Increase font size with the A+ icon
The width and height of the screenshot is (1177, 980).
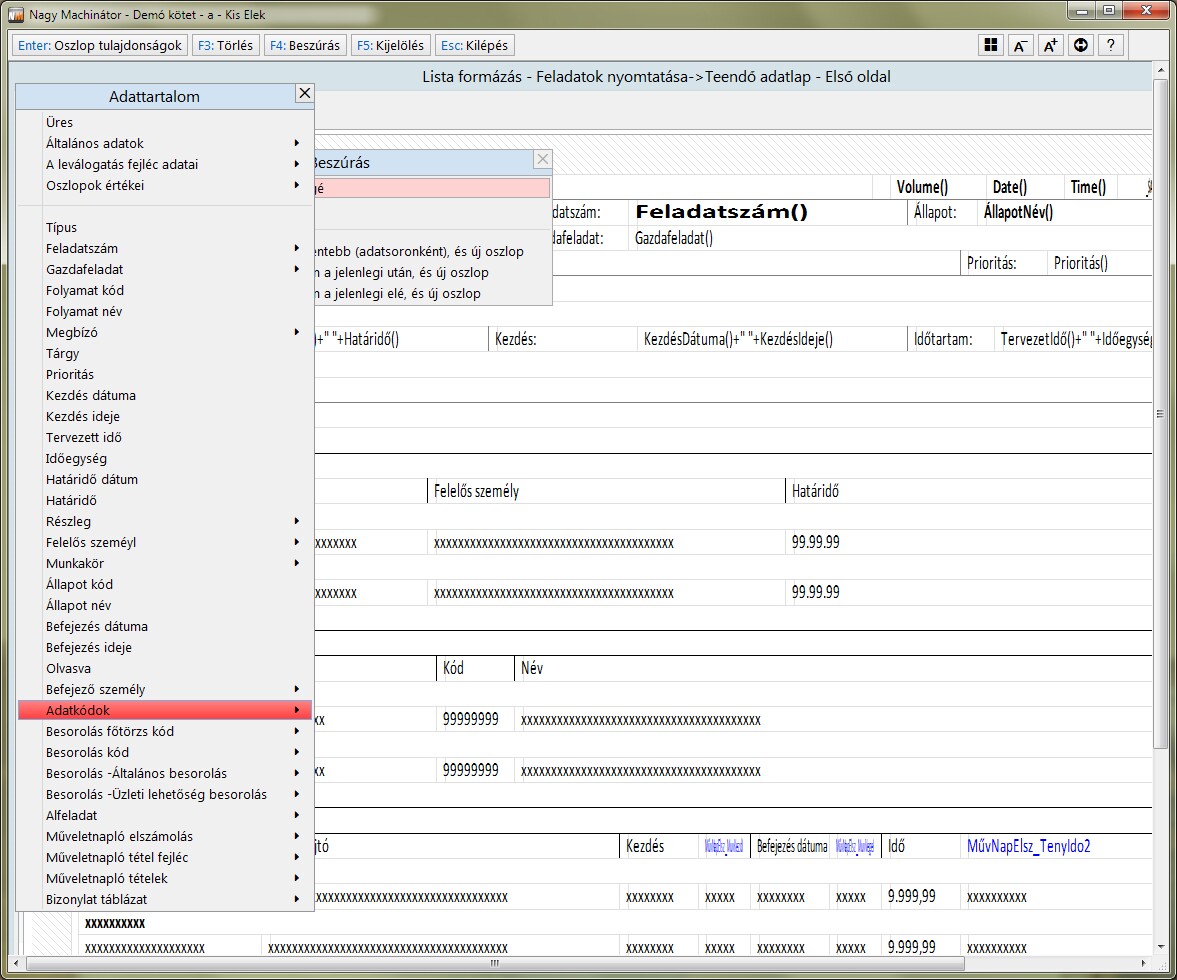tap(1050, 45)
